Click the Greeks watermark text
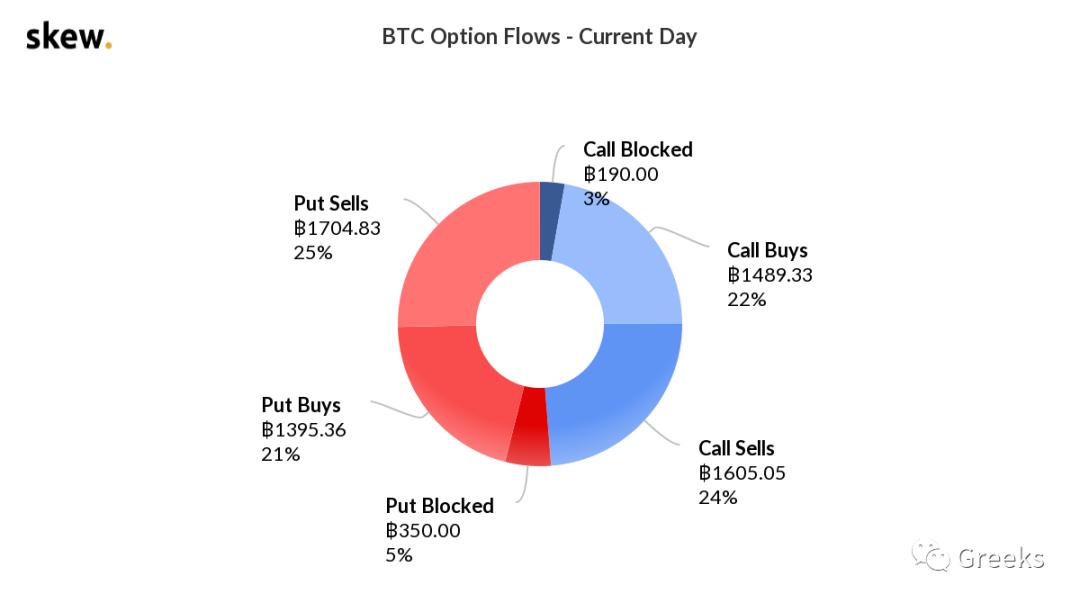 [1001, 558]
